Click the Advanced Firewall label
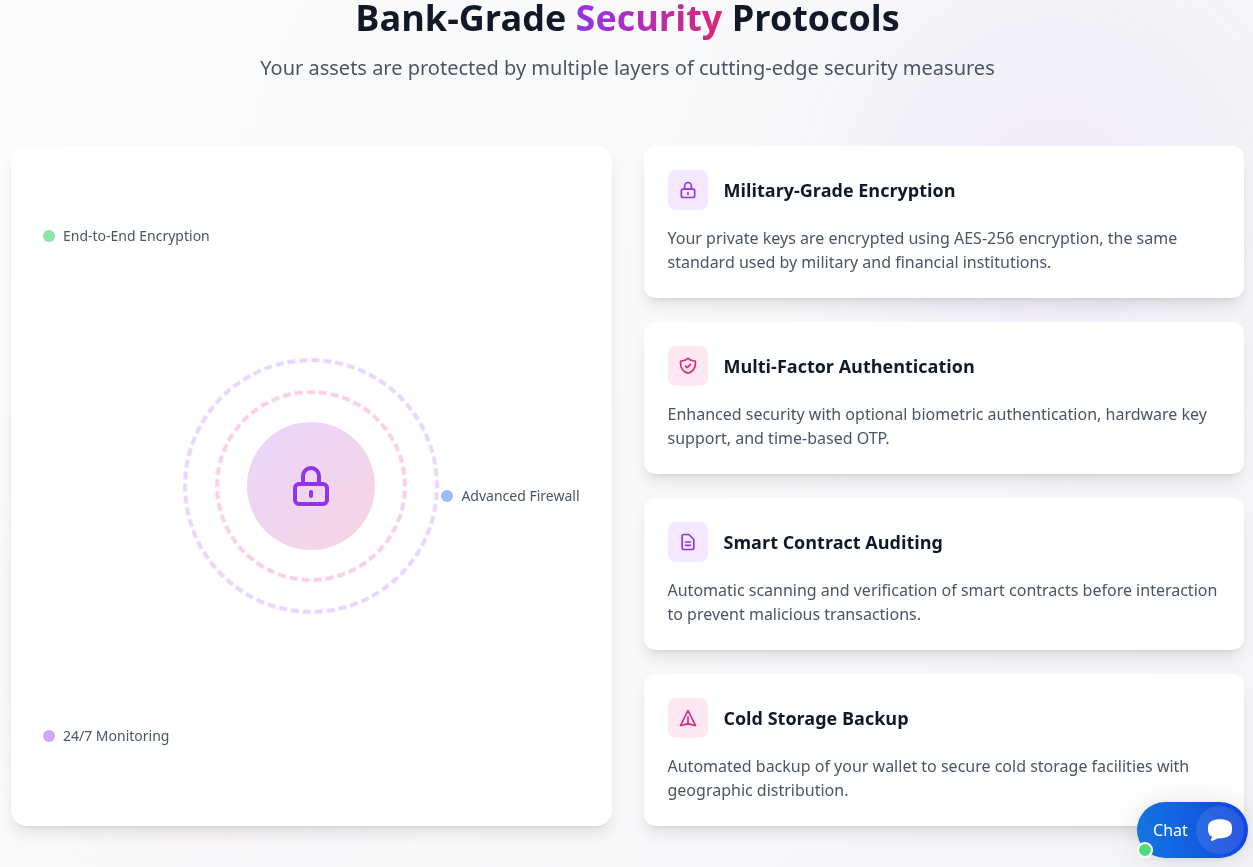1253x867 pixels. point(520,496)
